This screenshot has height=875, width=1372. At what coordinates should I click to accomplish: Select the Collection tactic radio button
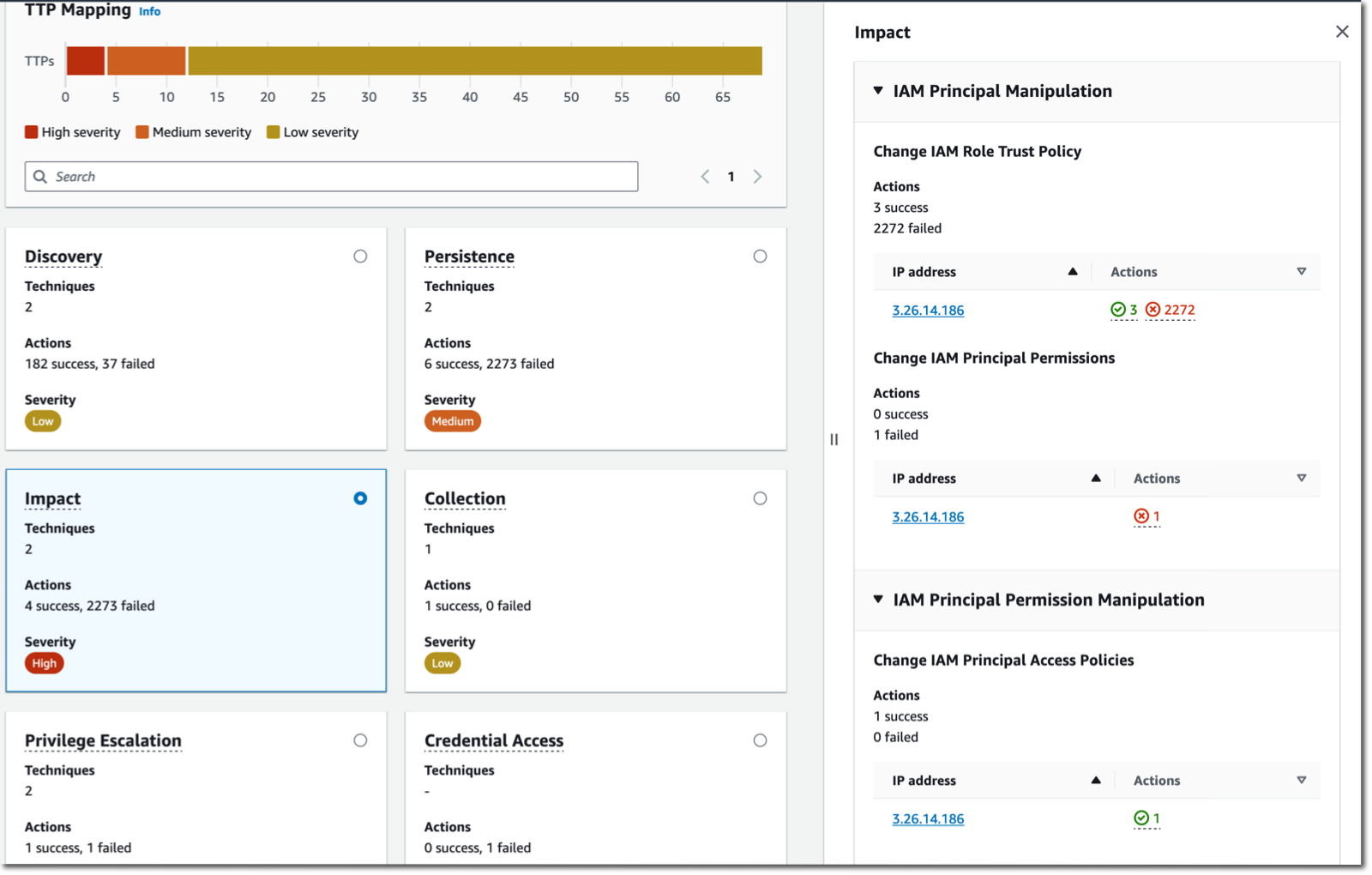tap(760, 498)
